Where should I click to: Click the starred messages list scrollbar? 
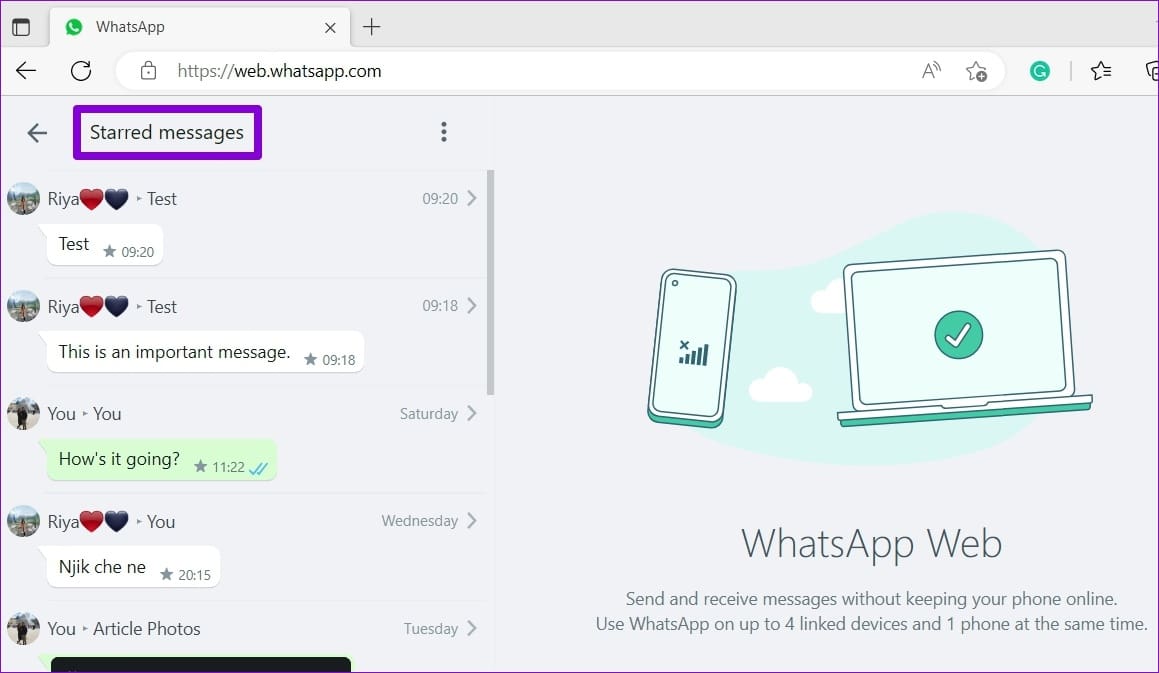point(491,283)
